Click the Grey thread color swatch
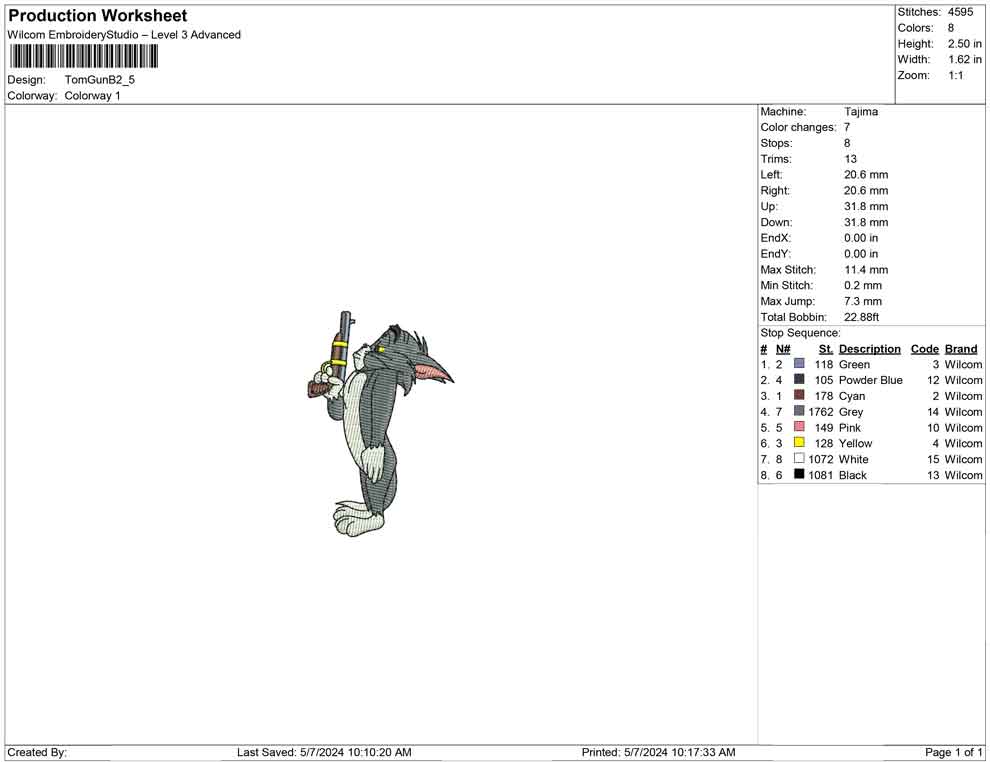The image size is (990, 762). click(x=799, y=411)
